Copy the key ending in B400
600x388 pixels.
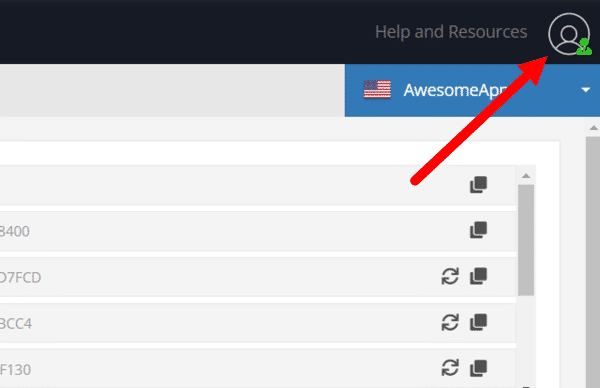point(478,230)
